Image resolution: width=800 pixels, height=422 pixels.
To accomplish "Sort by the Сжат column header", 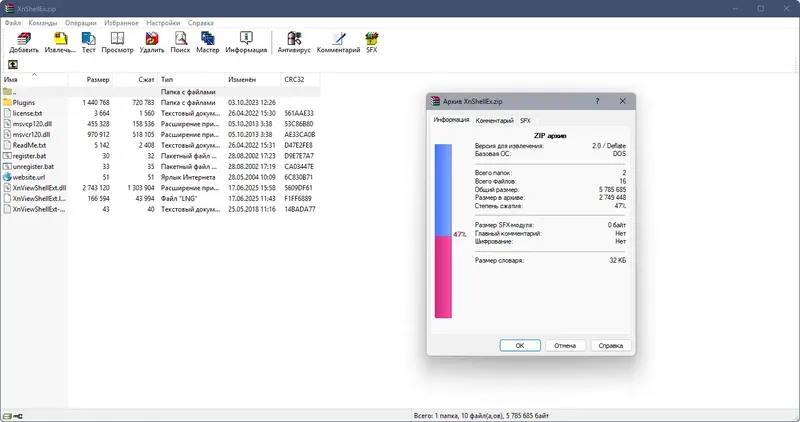I will click(135, 80).
